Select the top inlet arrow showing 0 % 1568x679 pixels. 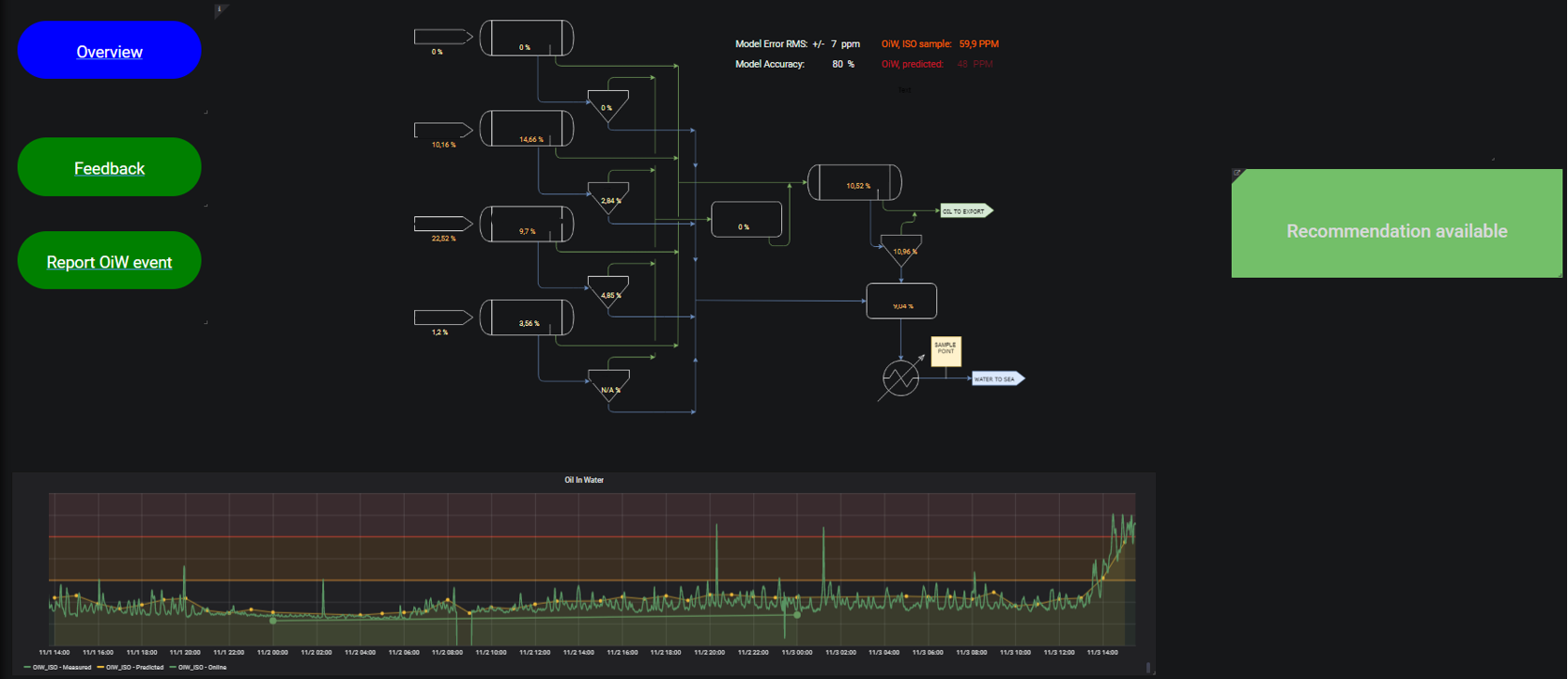[443, 37]
